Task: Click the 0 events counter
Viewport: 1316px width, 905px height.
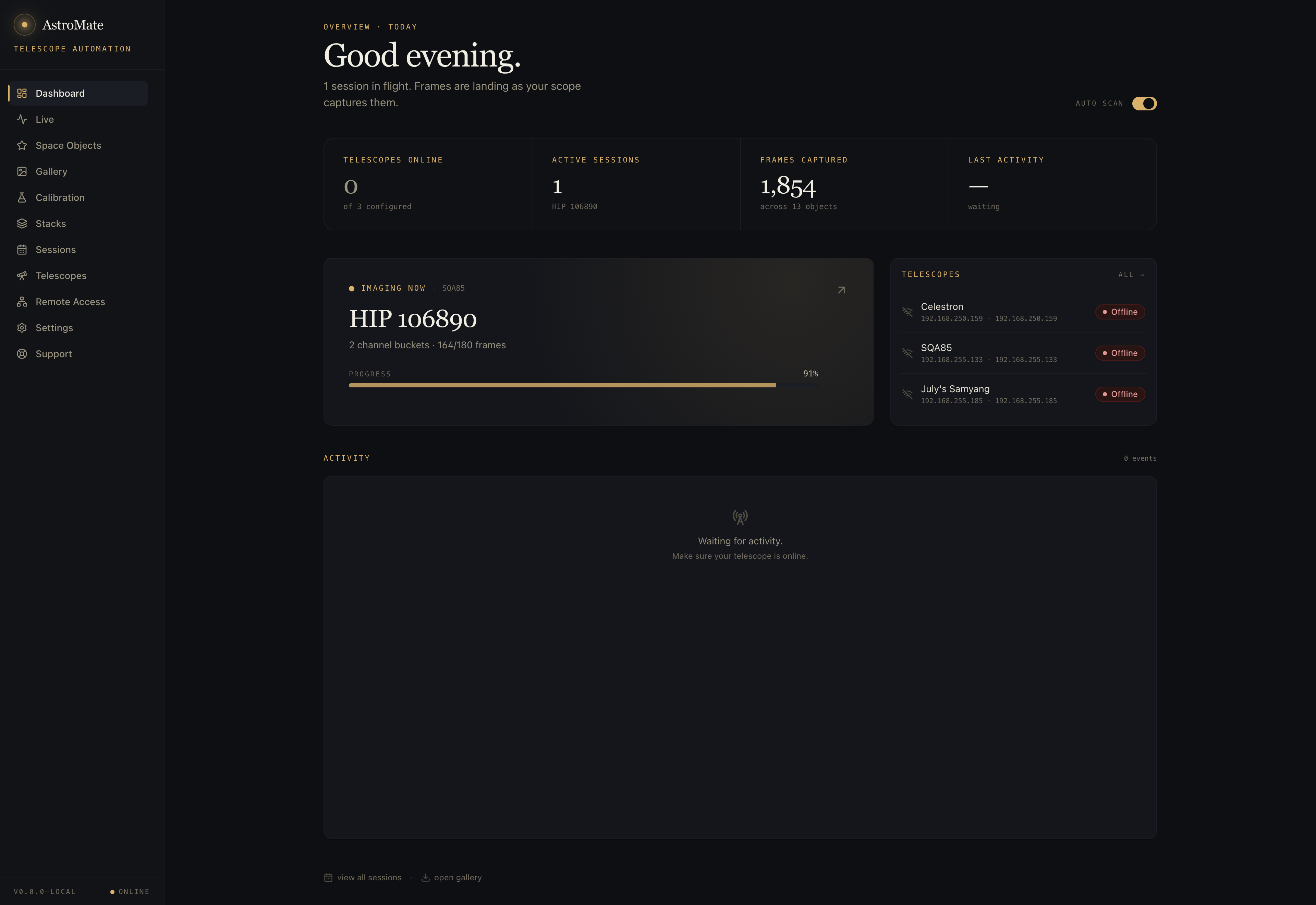Action: coord(1140,459)
